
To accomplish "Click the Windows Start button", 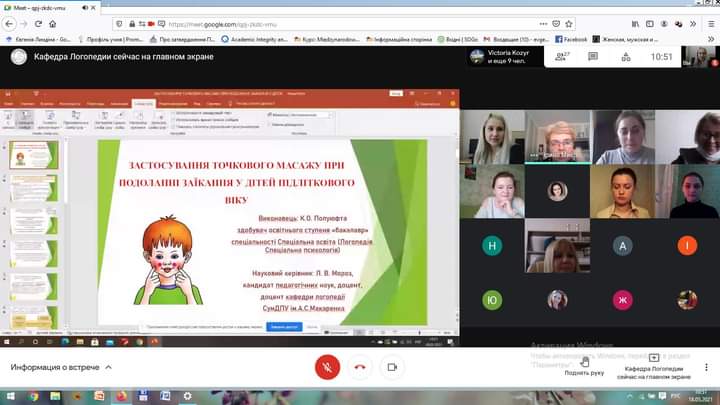I will click(9, 397).
